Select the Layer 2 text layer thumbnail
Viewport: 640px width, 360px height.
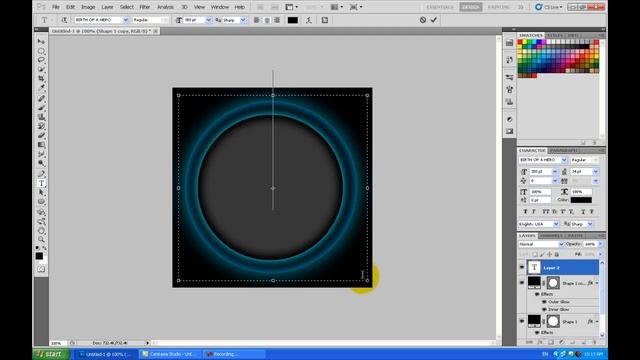[x=534, y=267]
